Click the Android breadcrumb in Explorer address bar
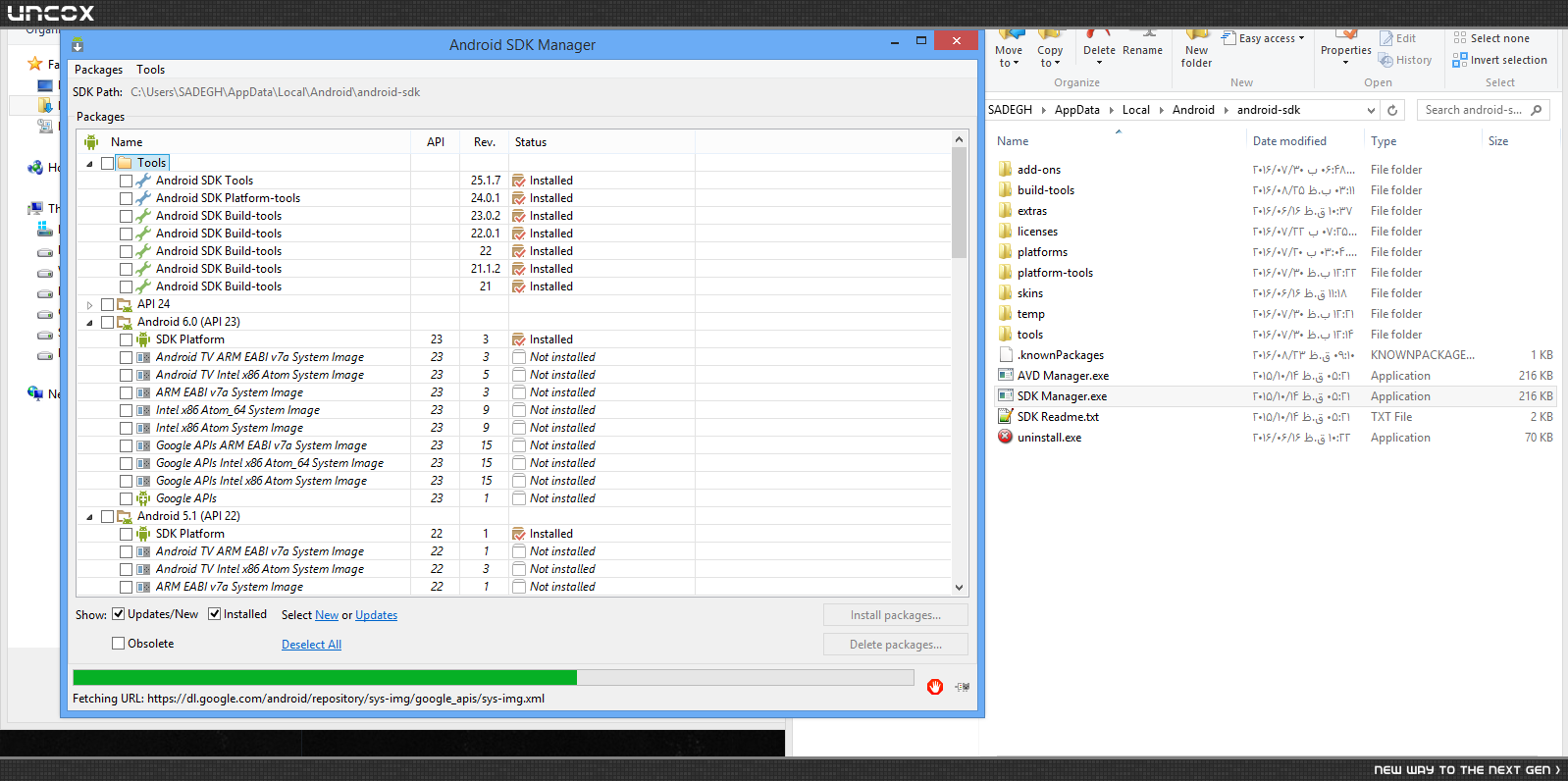The image size is (1568, 781). coord(1193,110)
